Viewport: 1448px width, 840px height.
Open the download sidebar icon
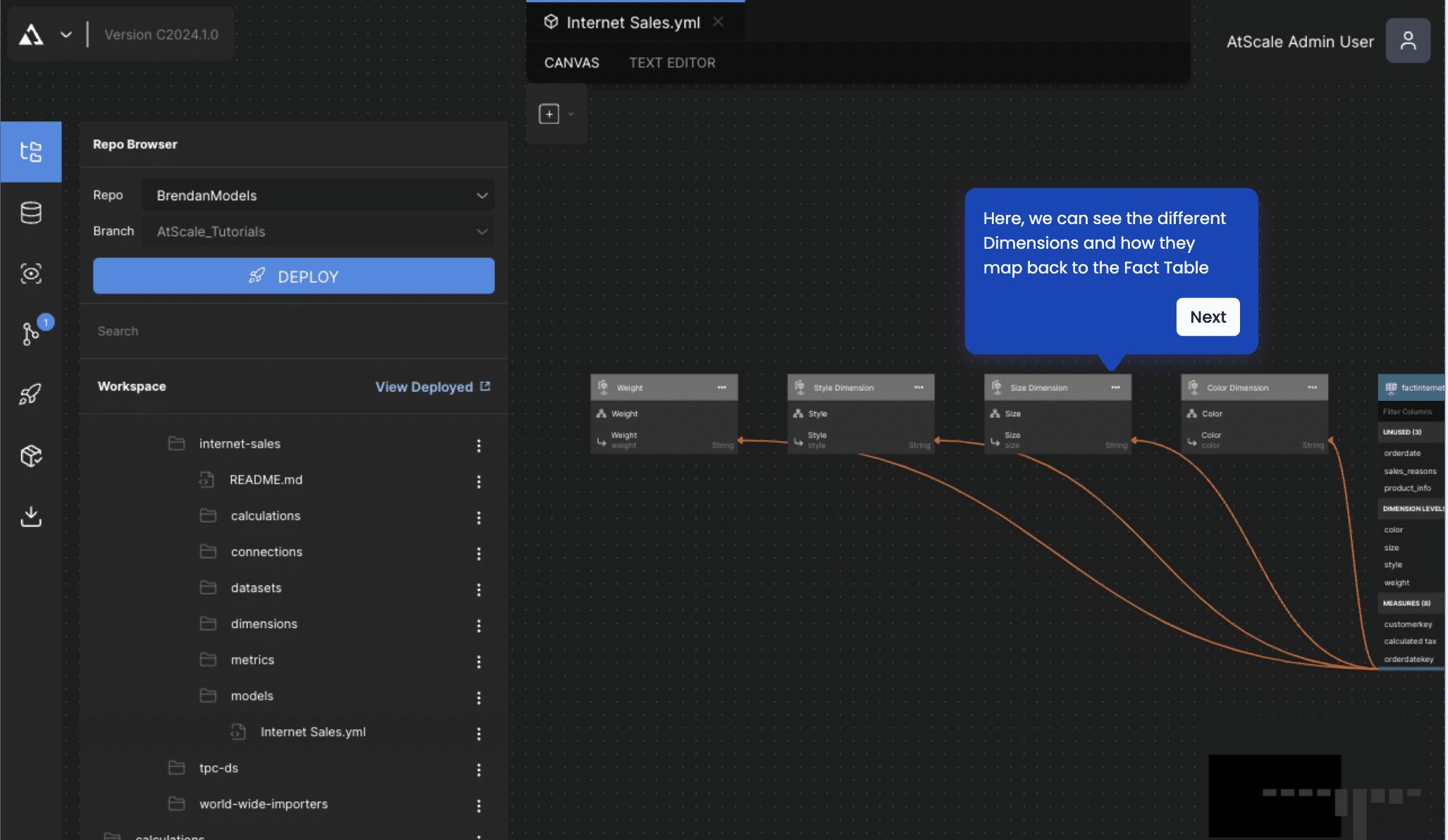click(31, 517)
